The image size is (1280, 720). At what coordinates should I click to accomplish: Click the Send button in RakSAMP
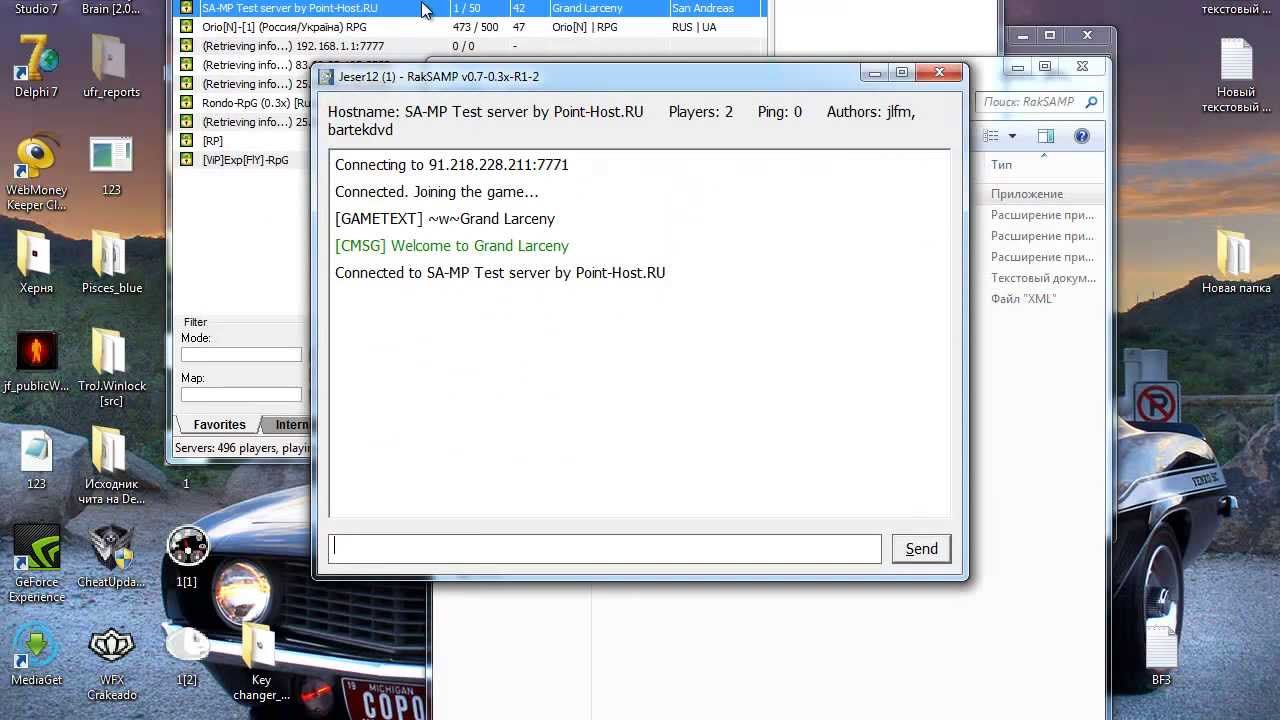(x=921, y=549)
